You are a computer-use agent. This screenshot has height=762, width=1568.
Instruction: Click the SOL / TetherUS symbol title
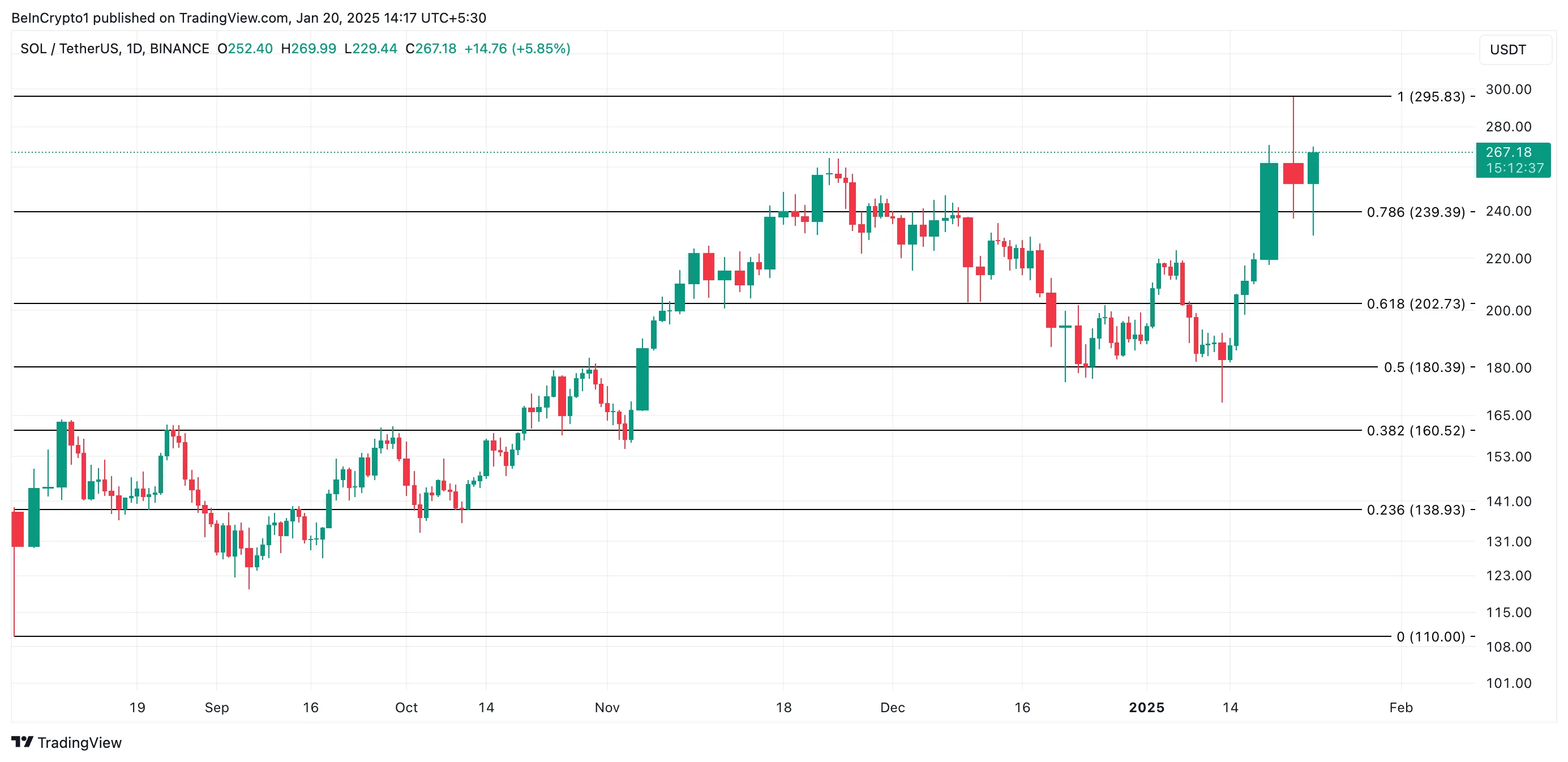114,49
